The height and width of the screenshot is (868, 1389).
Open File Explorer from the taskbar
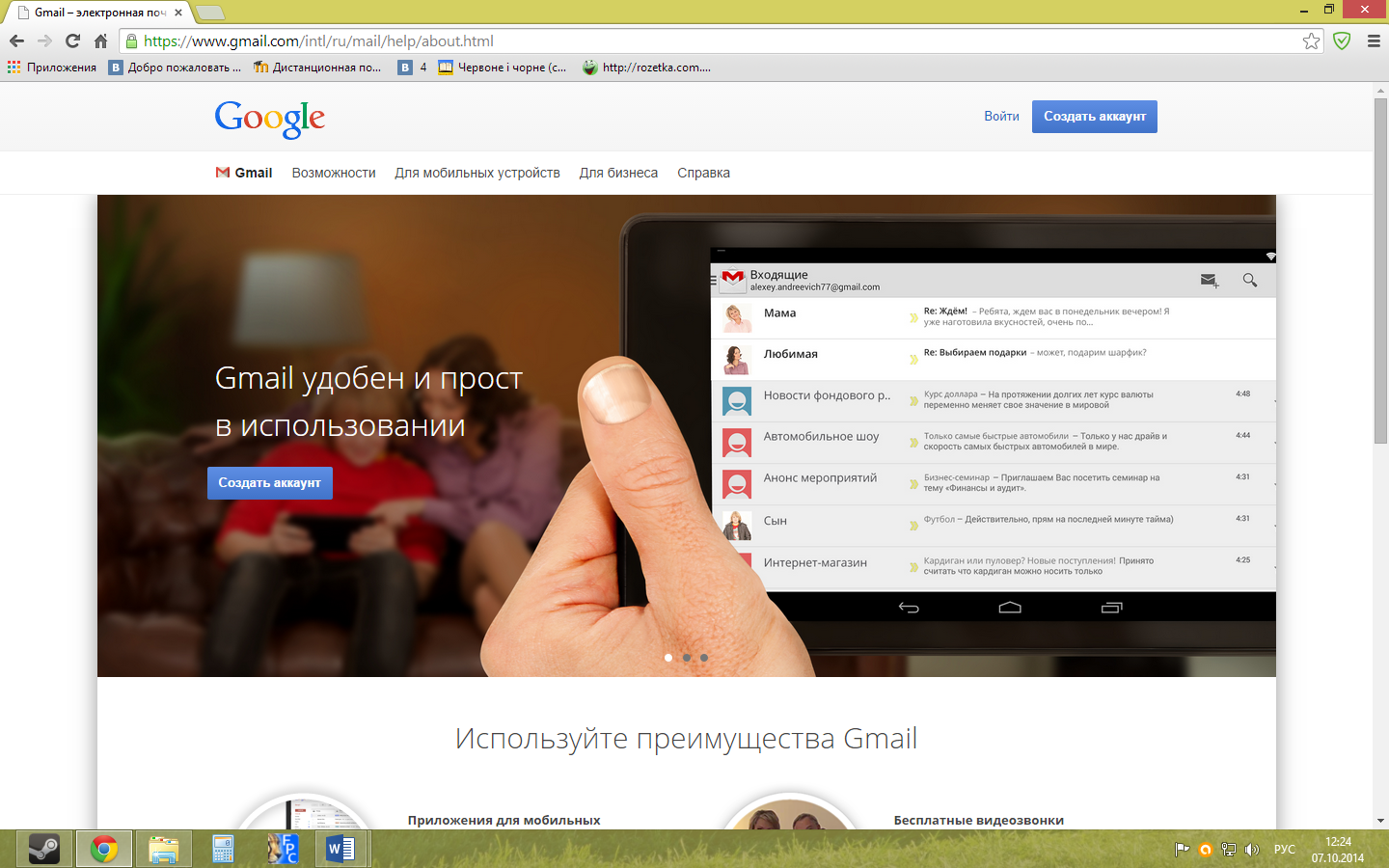pyautogui.click(x=164, y=849)
